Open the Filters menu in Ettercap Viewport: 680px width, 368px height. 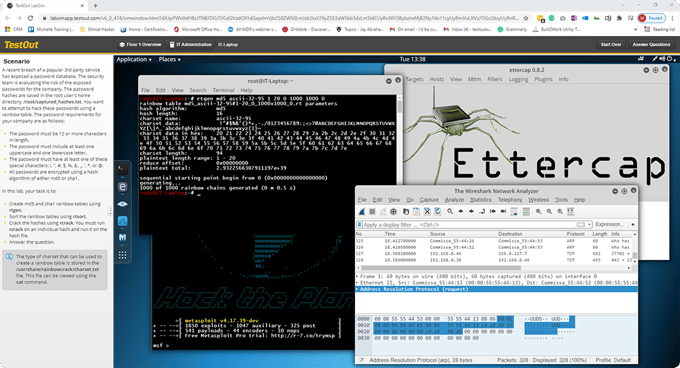(494, 79)
